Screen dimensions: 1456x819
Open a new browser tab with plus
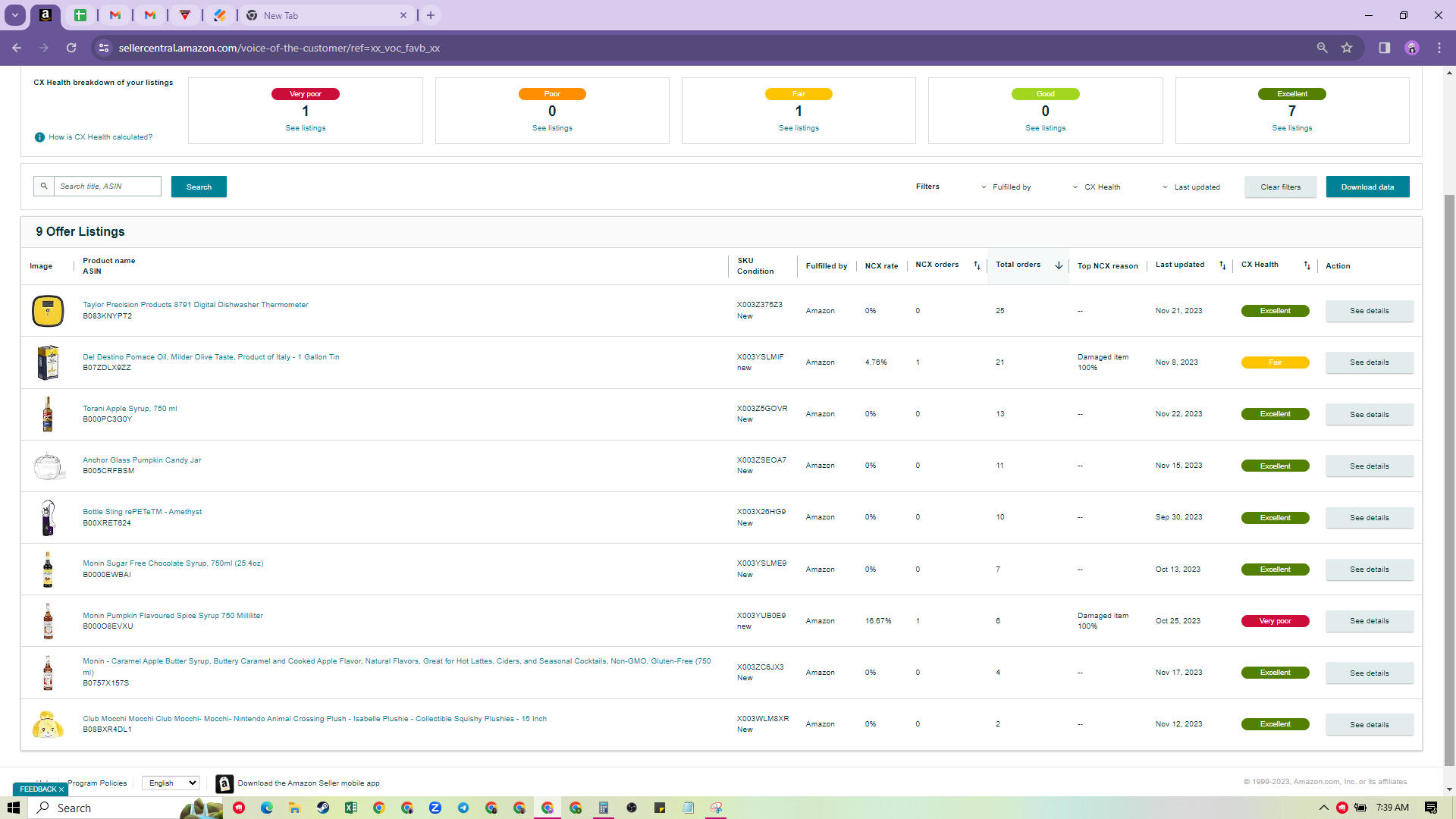pyautogui.click(x=430, y=15)
